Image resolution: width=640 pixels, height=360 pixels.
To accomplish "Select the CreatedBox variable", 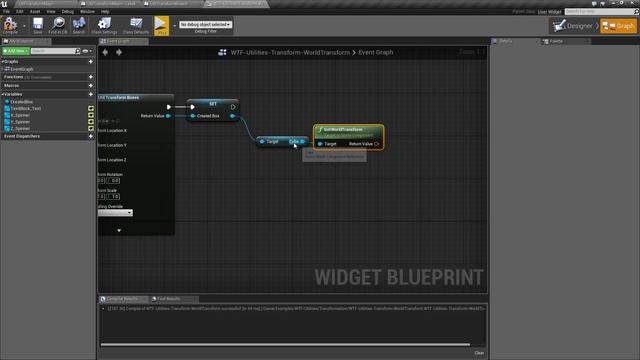I will 22,102.
